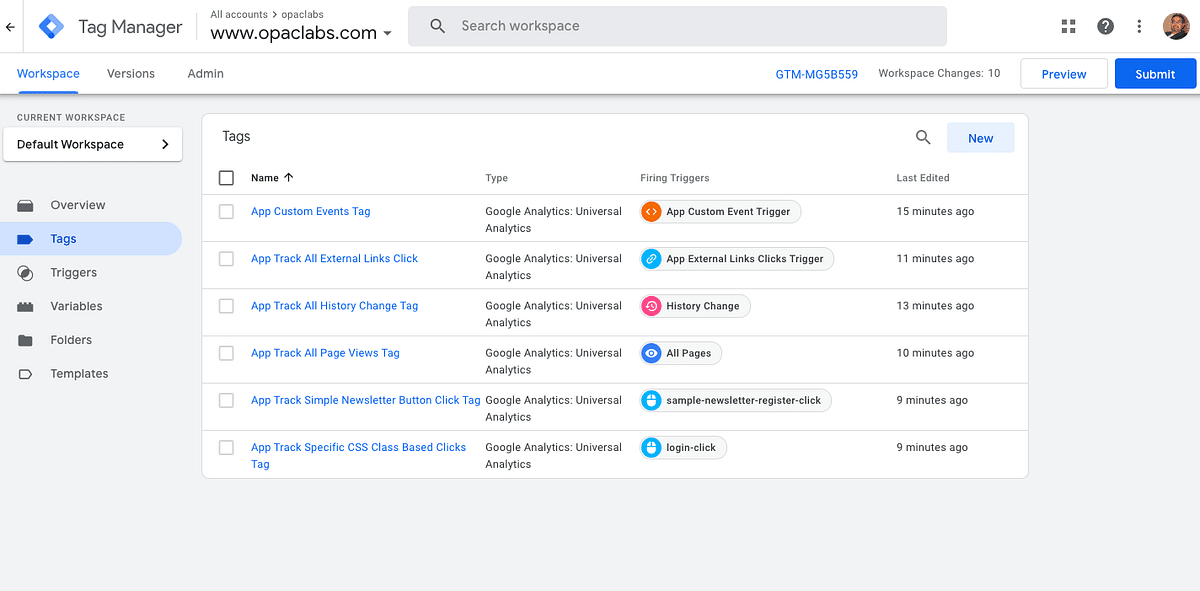
Task: Click the Tags label icon in sidebar
Action: (x=25, y=239)
